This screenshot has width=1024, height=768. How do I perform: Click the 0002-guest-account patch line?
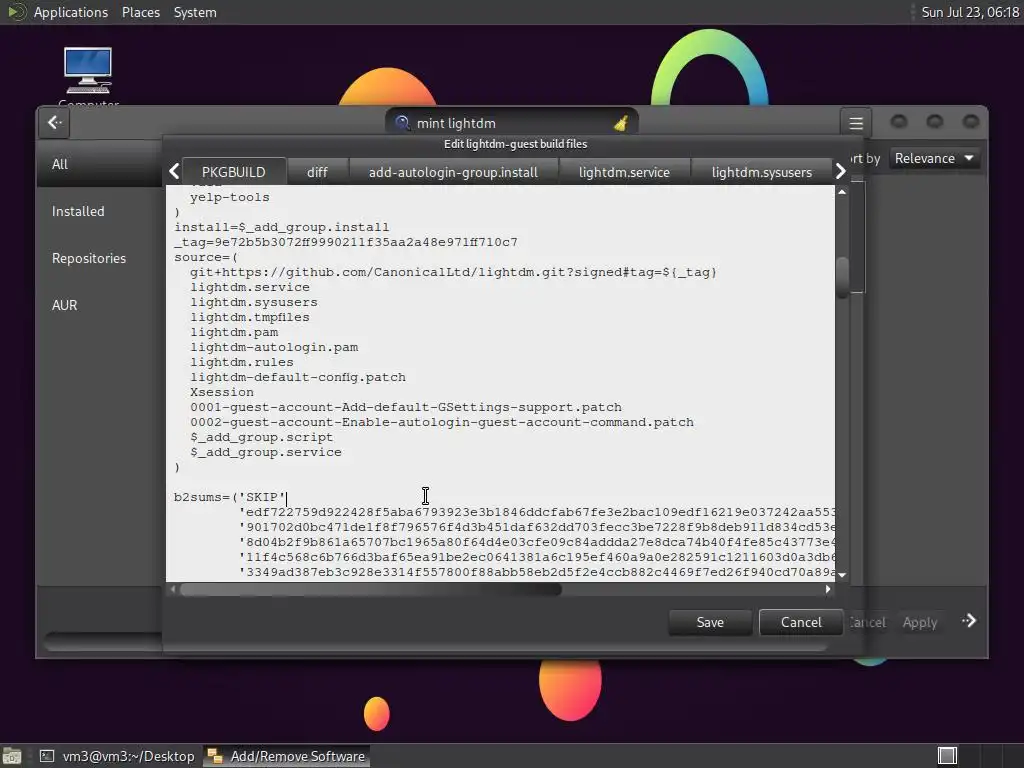[x=441, y=423]
